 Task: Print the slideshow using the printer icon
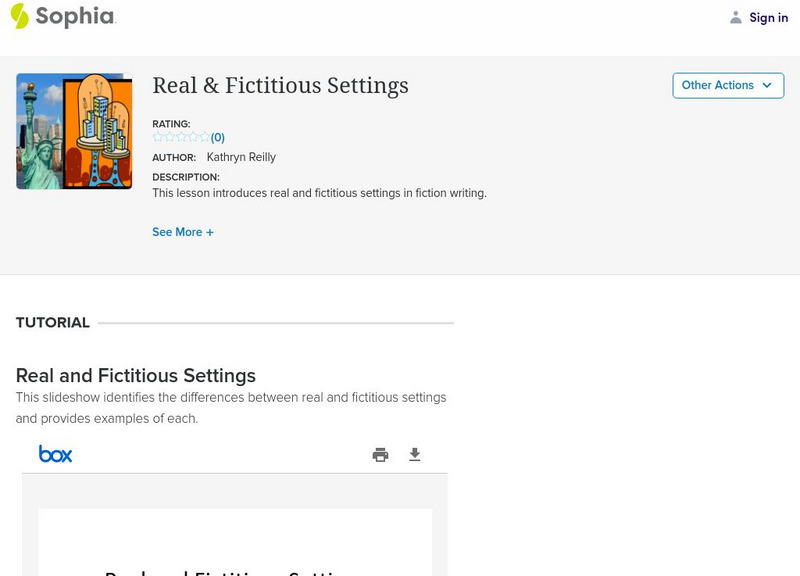click(x=380, y=455)
